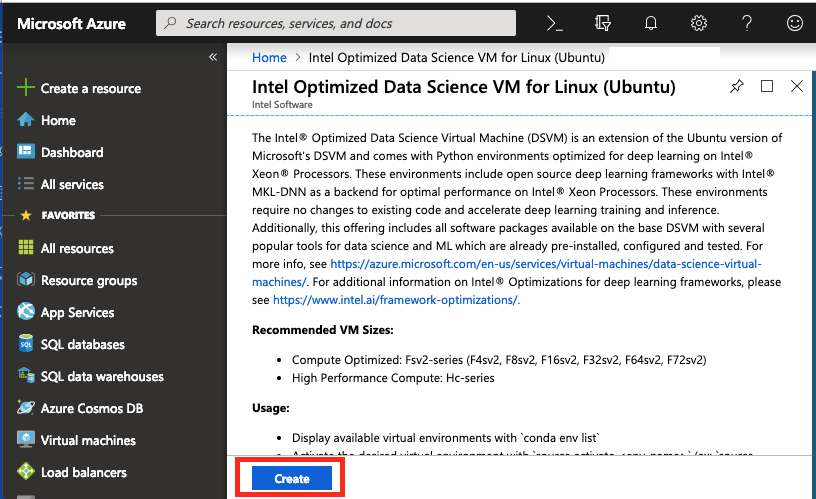Click the High Performance Compute Hc-series bullet
The image size is (816, 499).
coord(393,378)
